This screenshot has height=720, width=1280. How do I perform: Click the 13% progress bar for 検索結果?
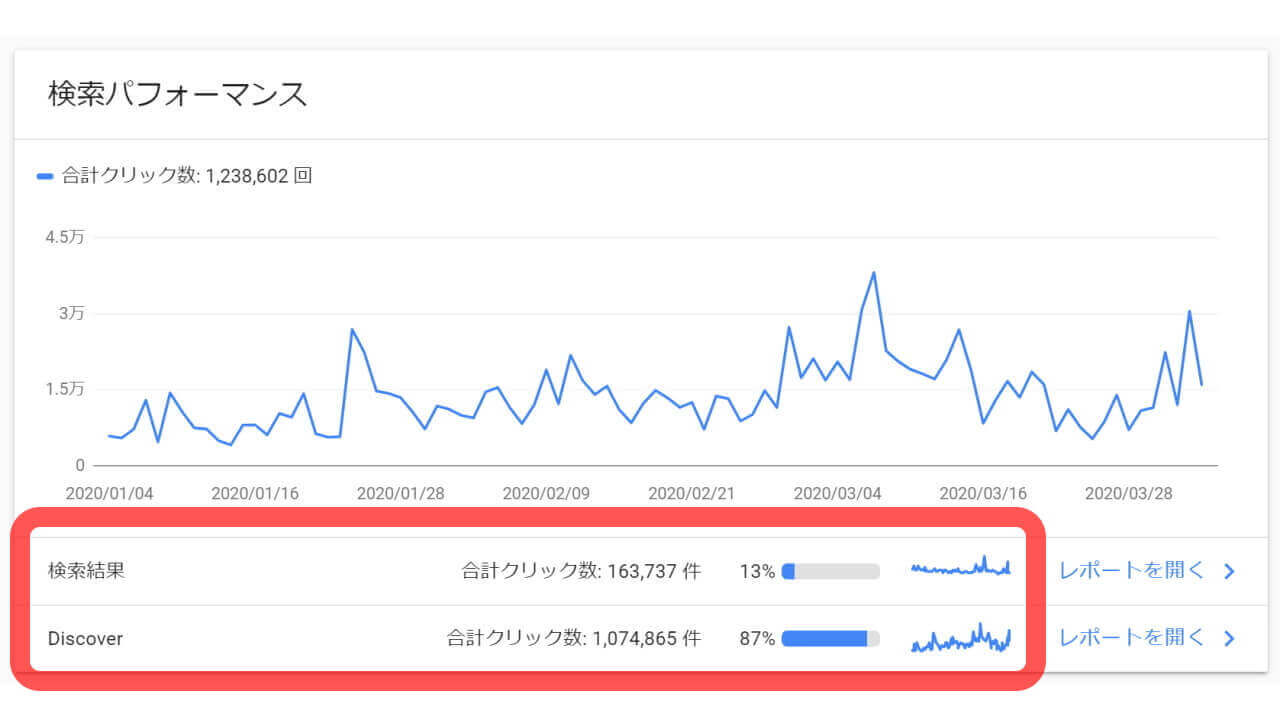tap(830, 571)
